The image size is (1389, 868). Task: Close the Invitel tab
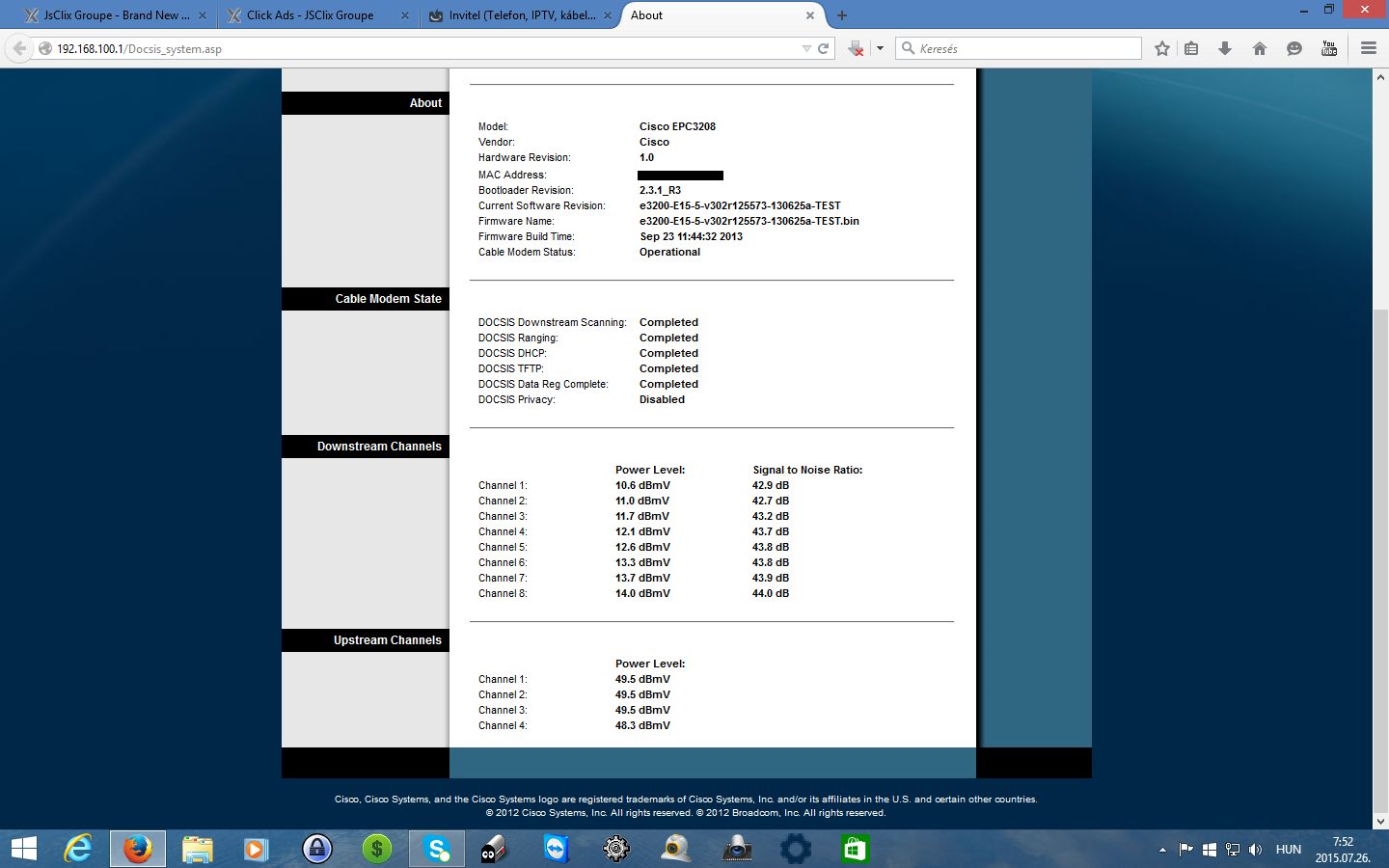click(x=607, y=15)
